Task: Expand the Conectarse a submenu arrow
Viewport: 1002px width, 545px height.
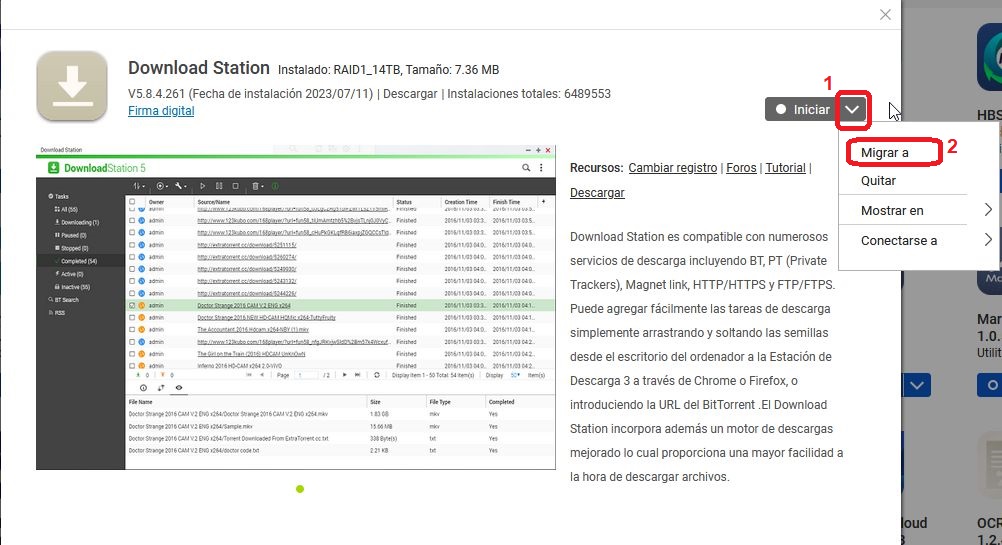Action: click(x=988, y=240)
